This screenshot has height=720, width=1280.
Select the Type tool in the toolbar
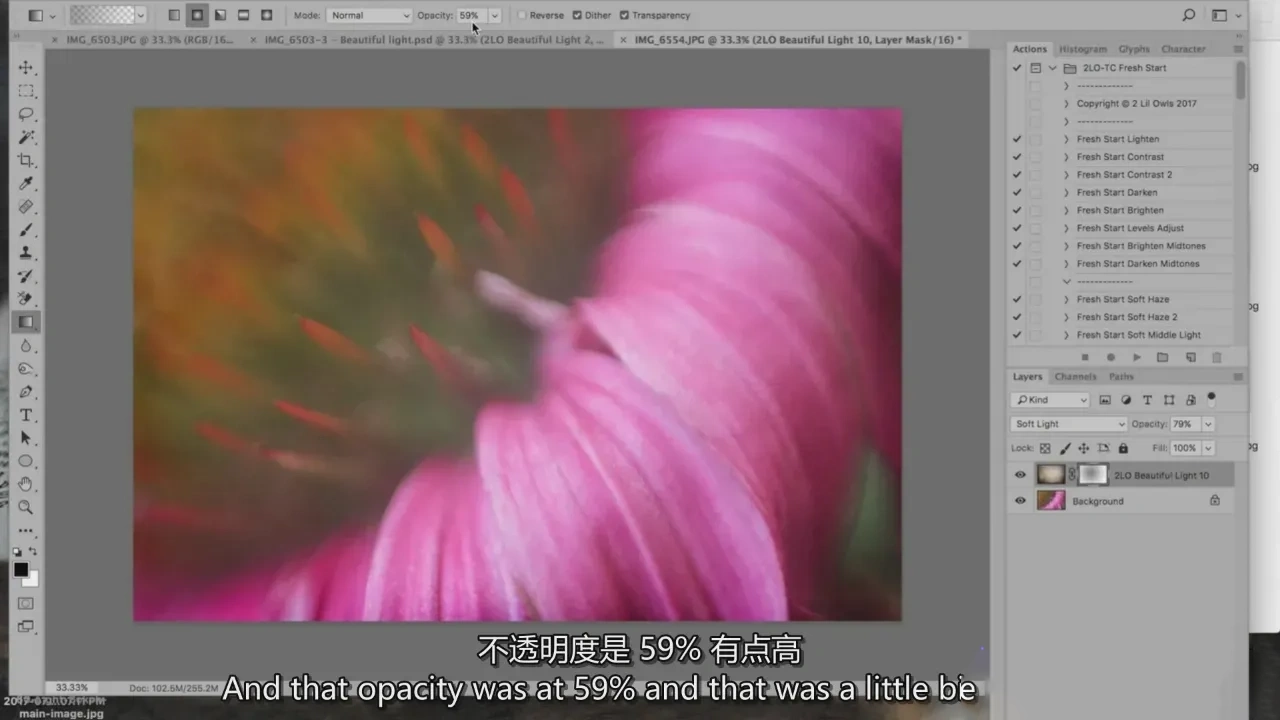click(26, 415)
